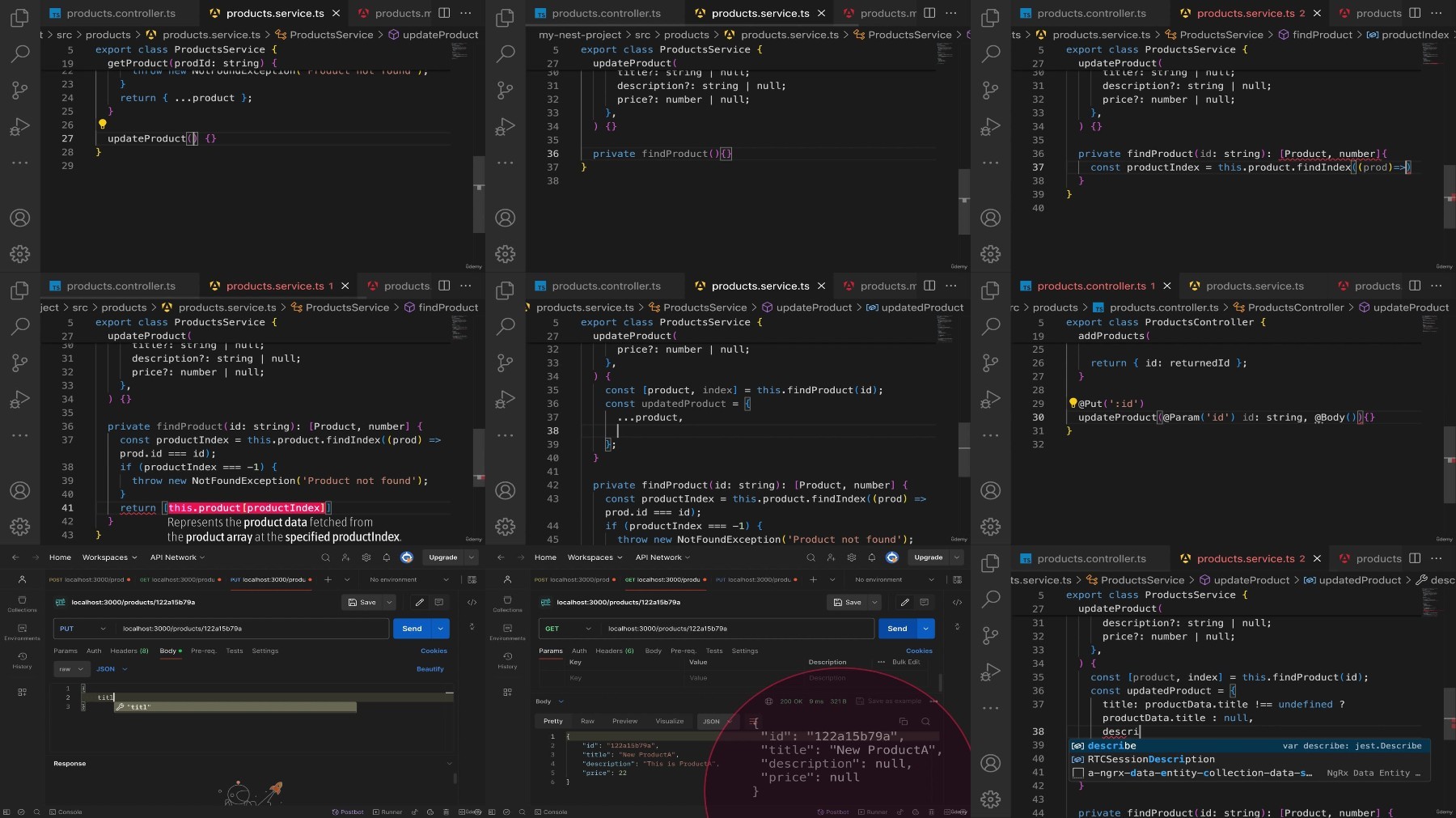1456x818 pixels.
Task: Click Split Editor in the panel showing getProduct
Action: click(x=444, y=13)
